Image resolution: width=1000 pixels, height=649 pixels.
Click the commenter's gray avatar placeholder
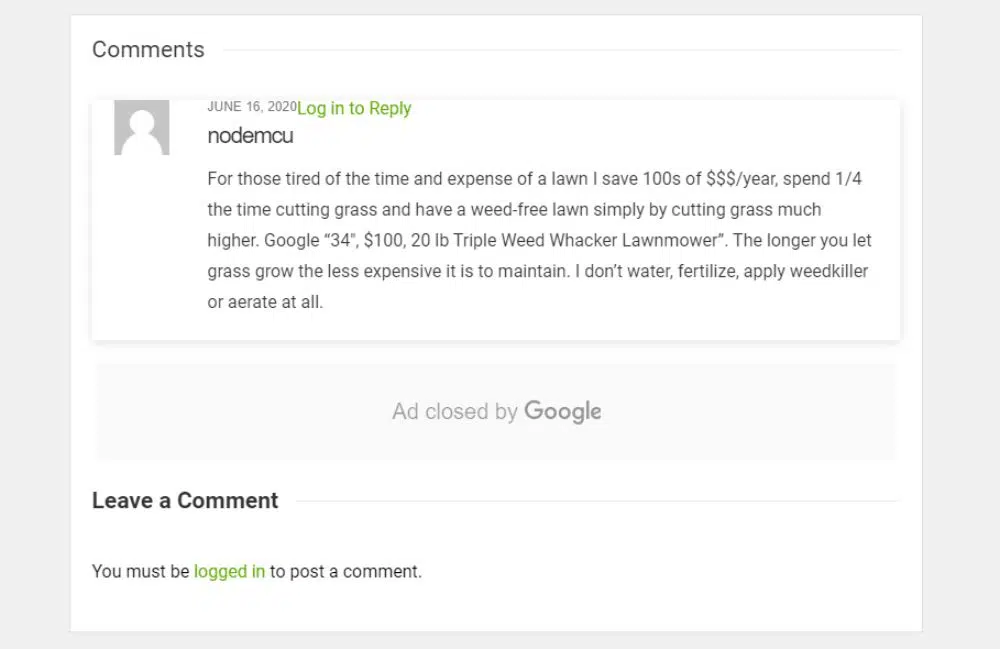141,128
